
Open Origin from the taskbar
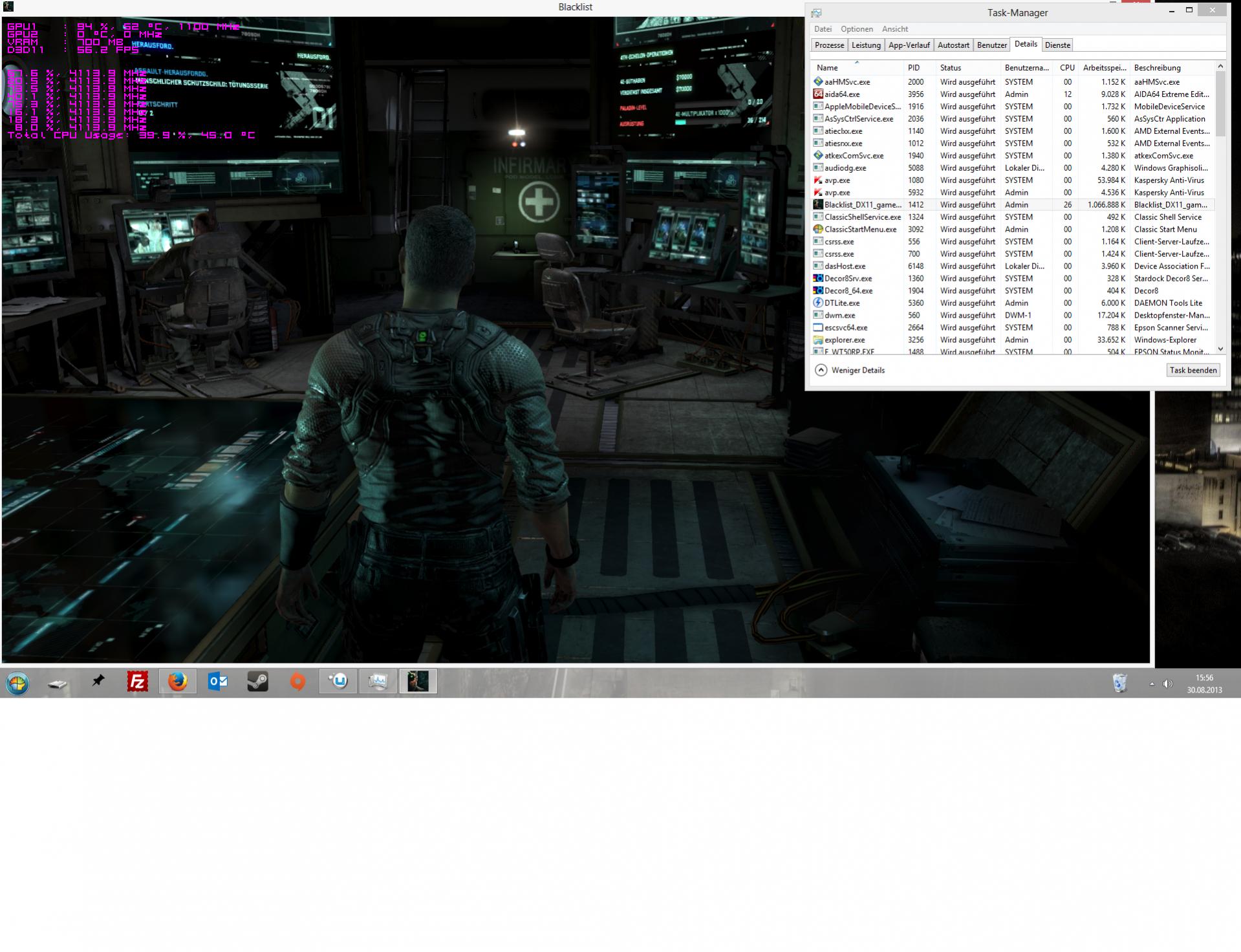click(297, 682)
